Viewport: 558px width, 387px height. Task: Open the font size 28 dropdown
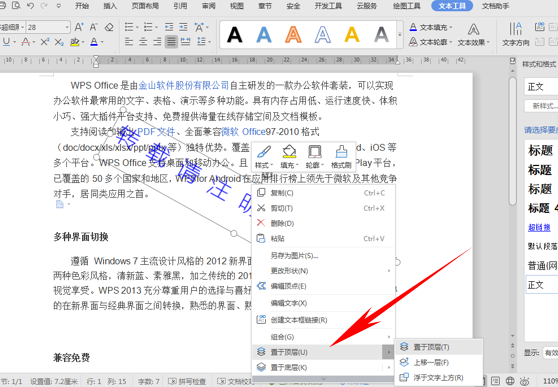click(67, 27)
